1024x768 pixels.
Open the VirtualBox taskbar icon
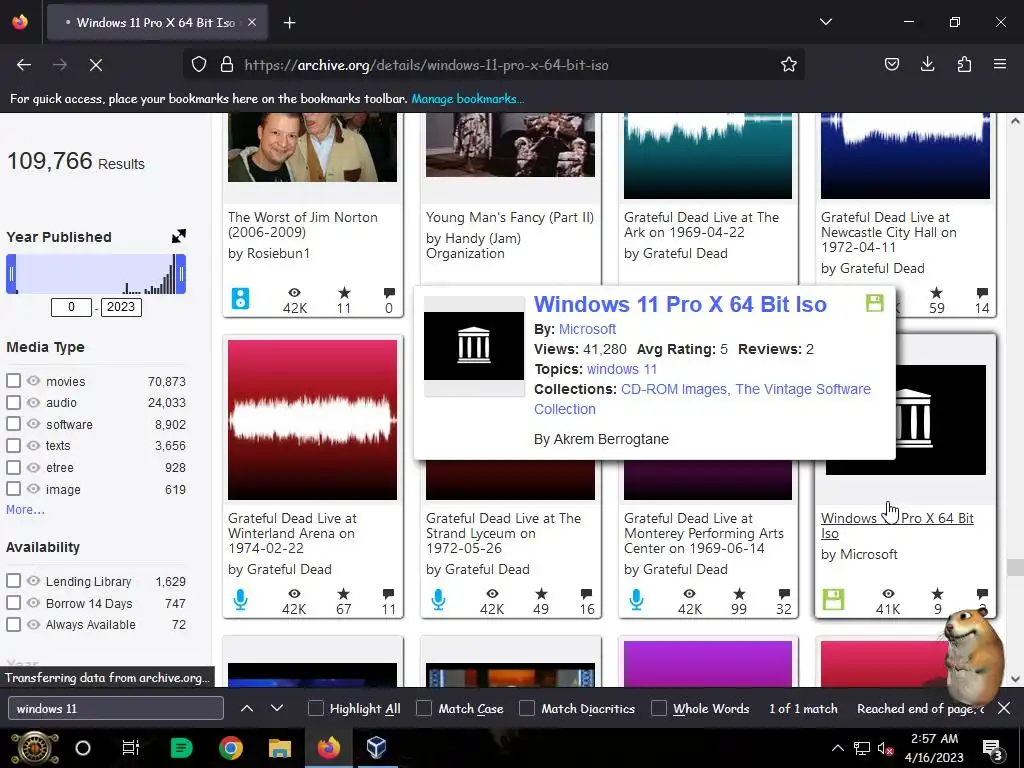point(377,748)
